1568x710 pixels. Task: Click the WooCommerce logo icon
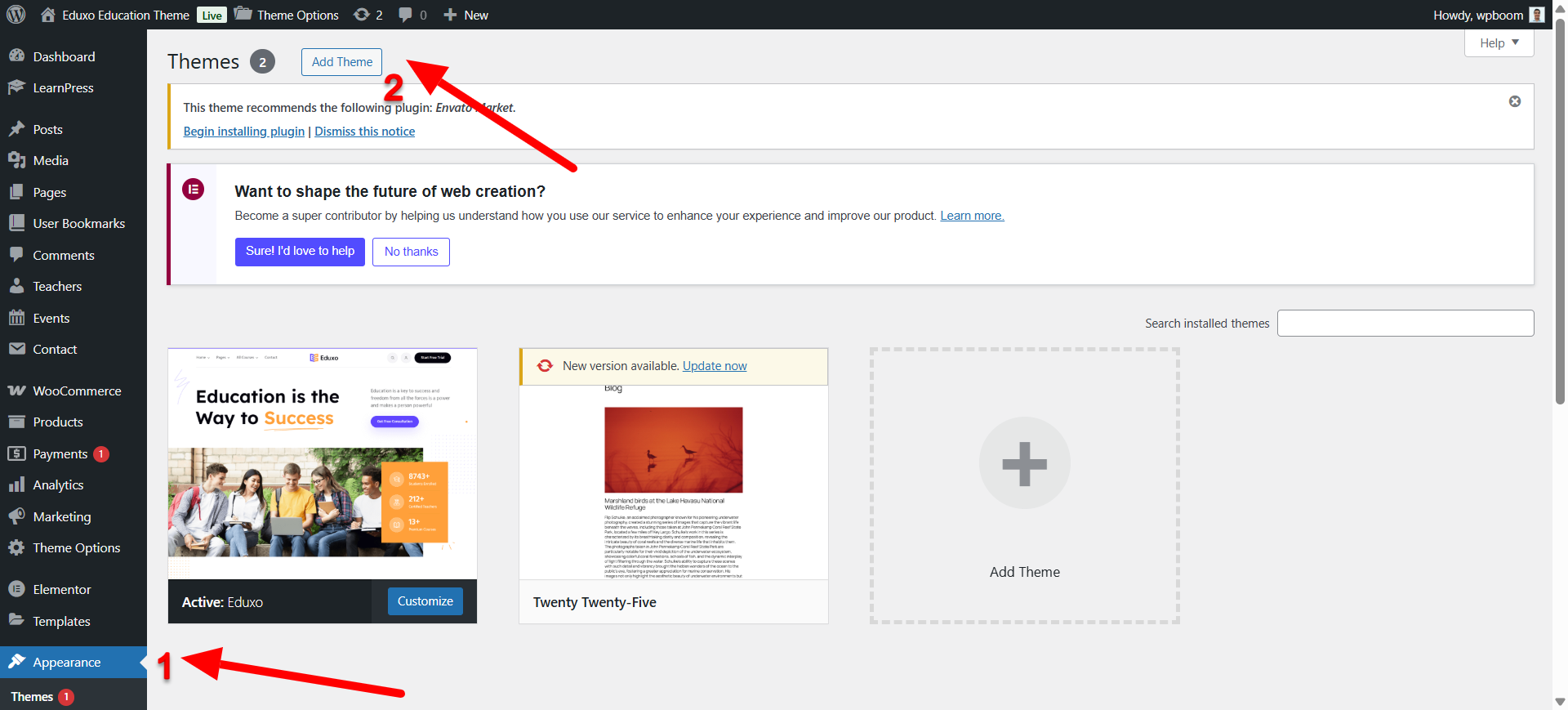[x=16, y=391]
